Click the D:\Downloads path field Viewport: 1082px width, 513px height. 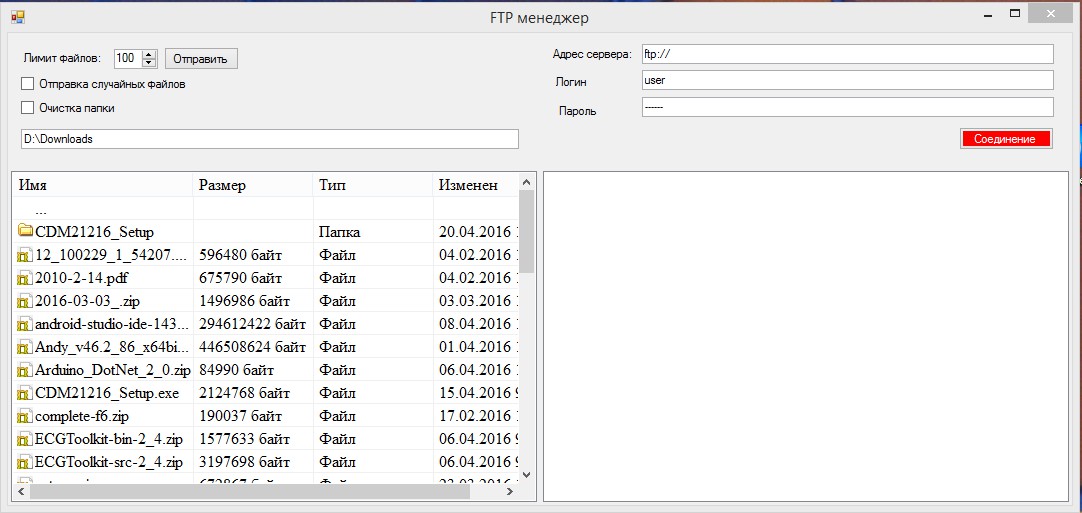[x=269, y=139]
